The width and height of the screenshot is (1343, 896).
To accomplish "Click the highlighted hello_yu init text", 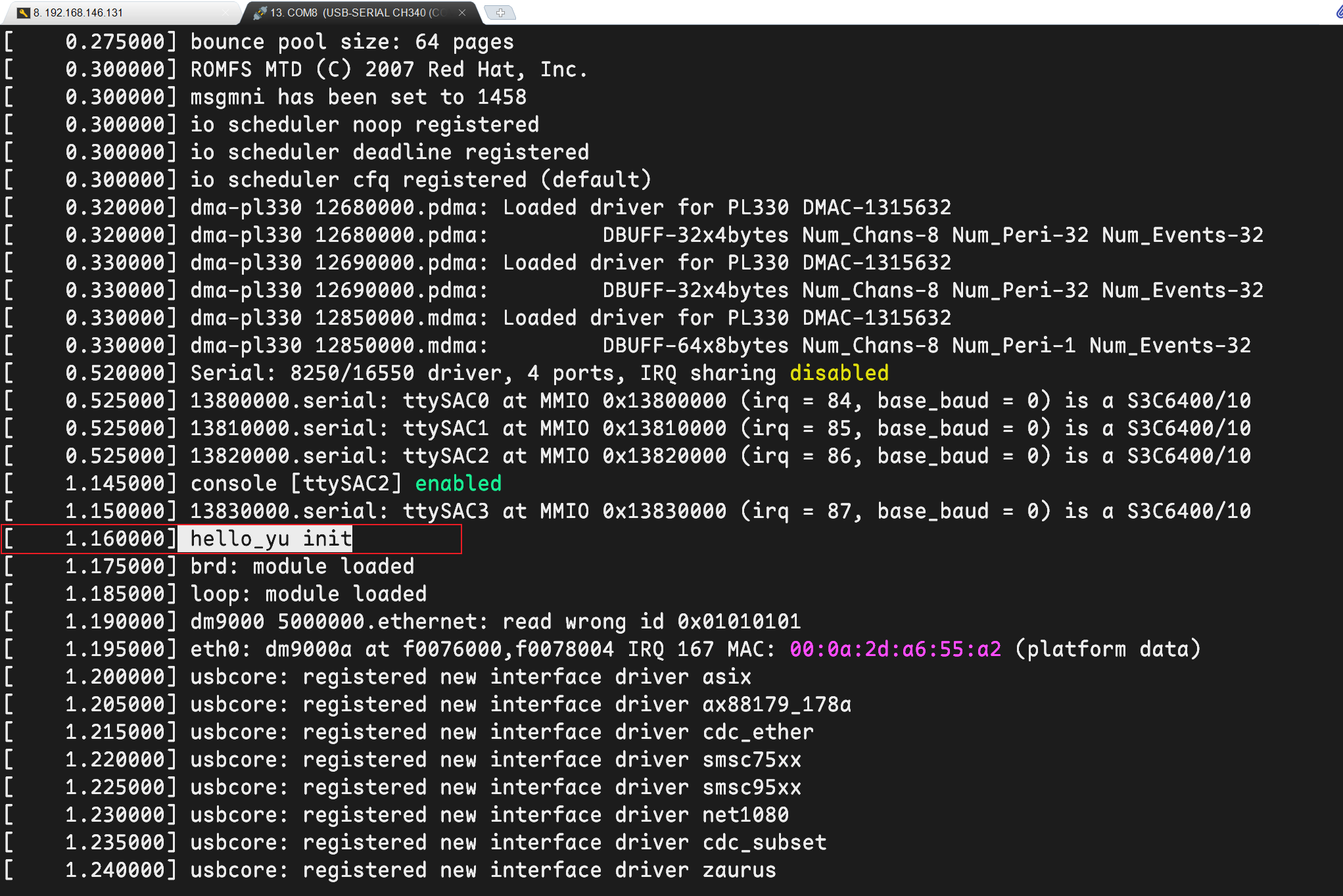I will (271, 538).
